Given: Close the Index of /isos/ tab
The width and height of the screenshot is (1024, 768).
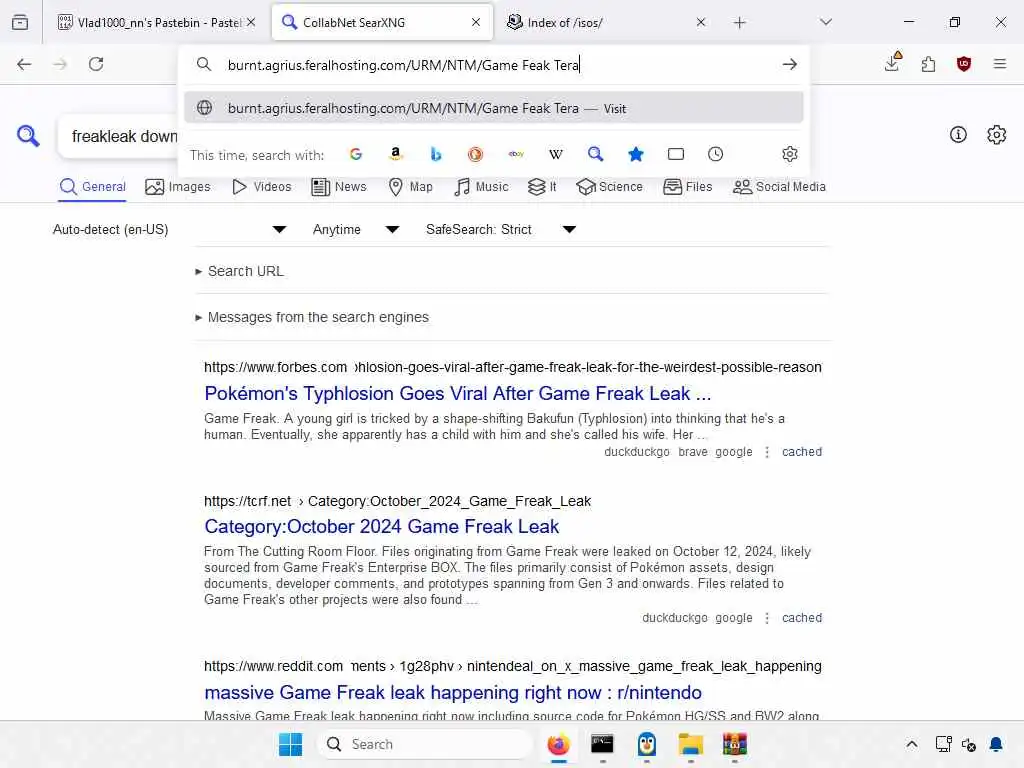Looking at the screenshot, I should click(x=701, y=22).
